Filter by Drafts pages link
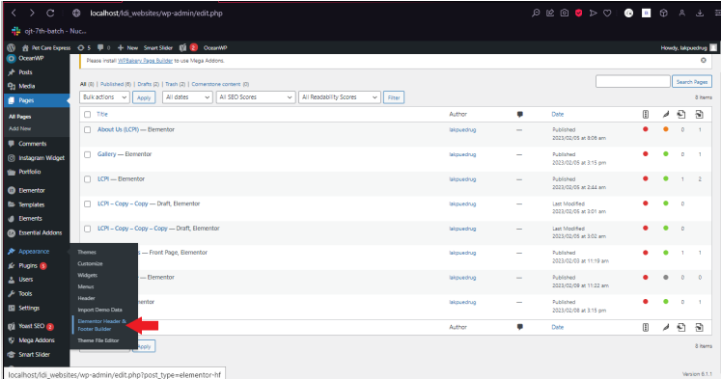The width and height of the screenshot is (721, 381). click(148, 84)
